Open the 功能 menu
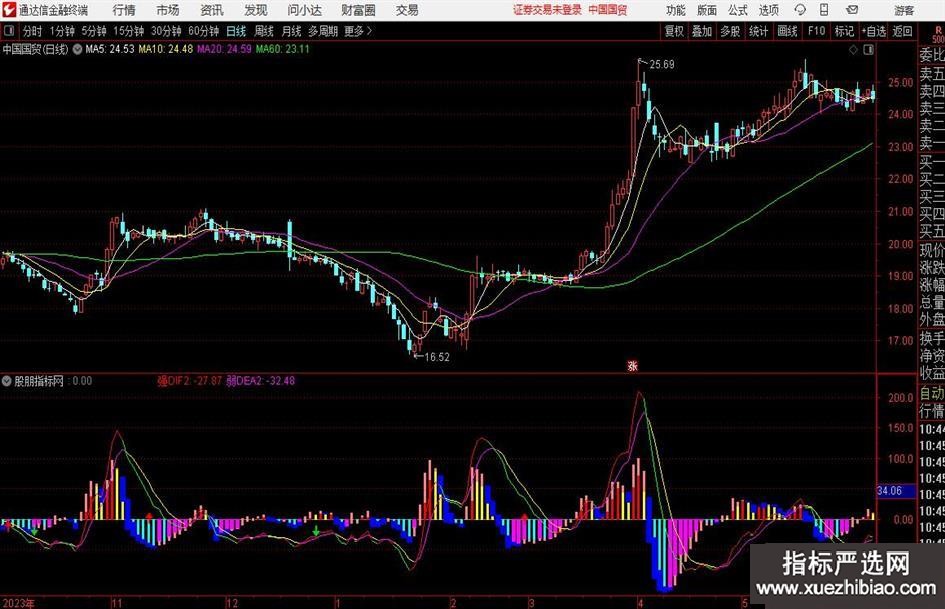 pos(676,10)
